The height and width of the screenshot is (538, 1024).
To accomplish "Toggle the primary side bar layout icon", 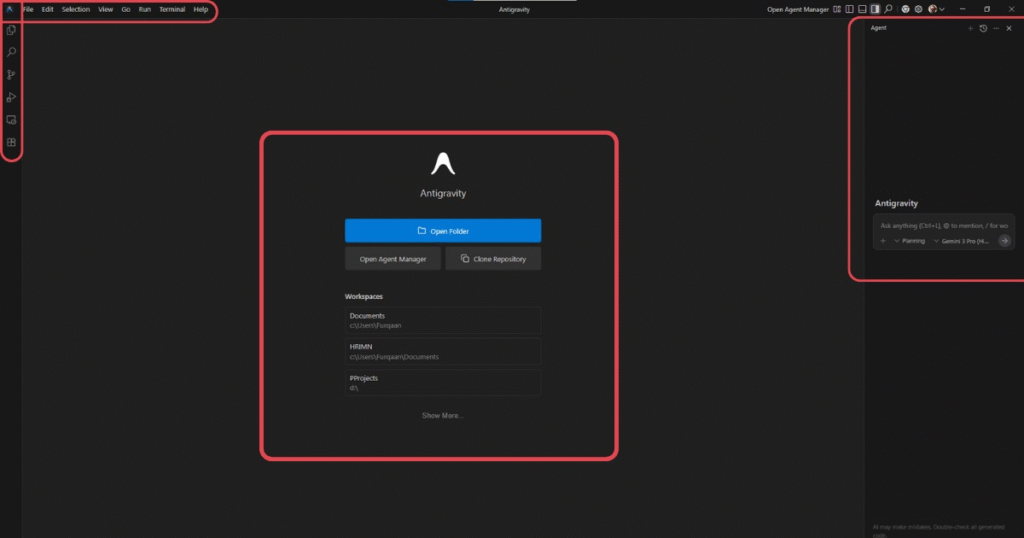I will coord(849,9).
